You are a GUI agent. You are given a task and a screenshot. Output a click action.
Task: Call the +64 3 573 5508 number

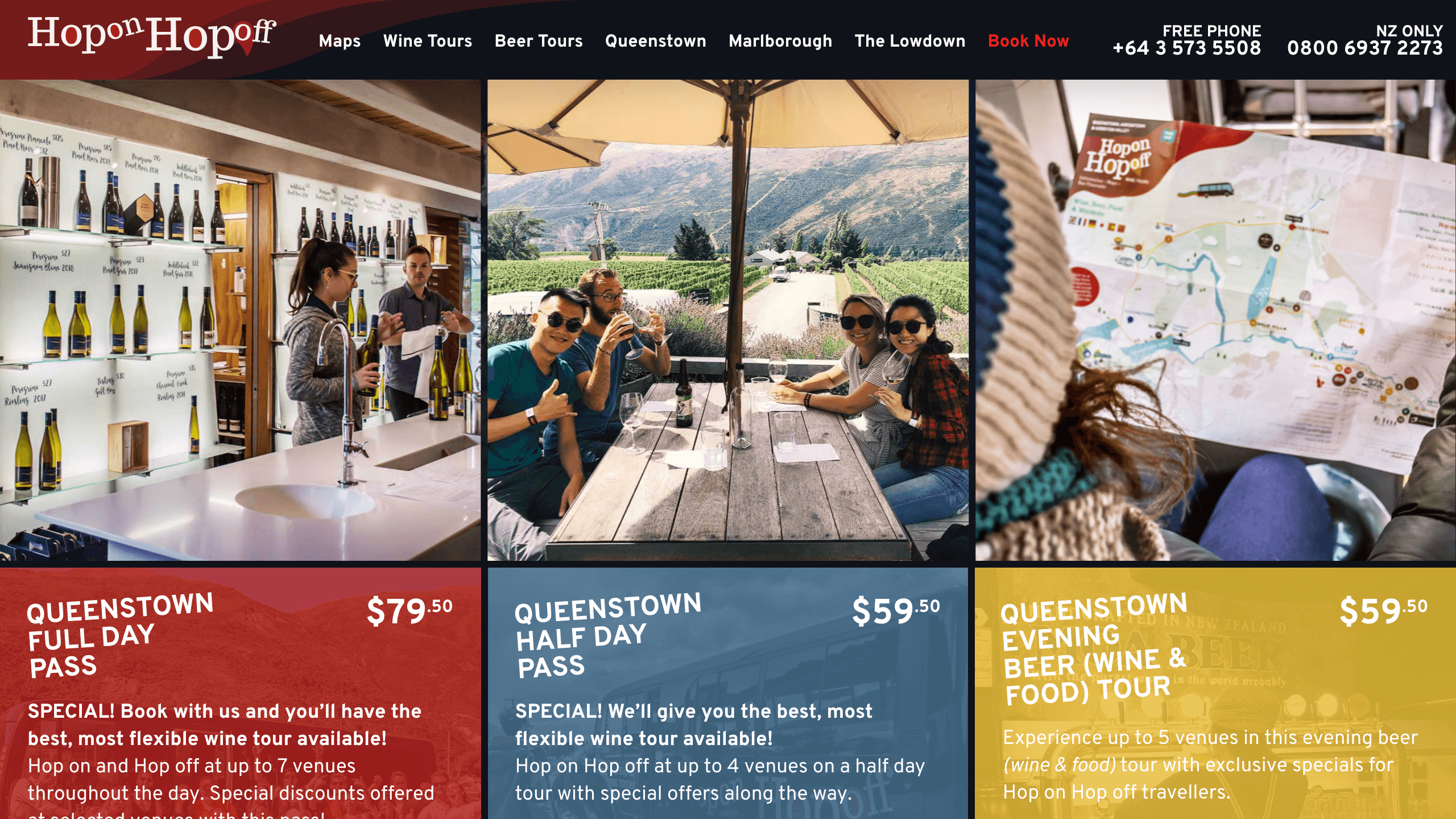1186,48
